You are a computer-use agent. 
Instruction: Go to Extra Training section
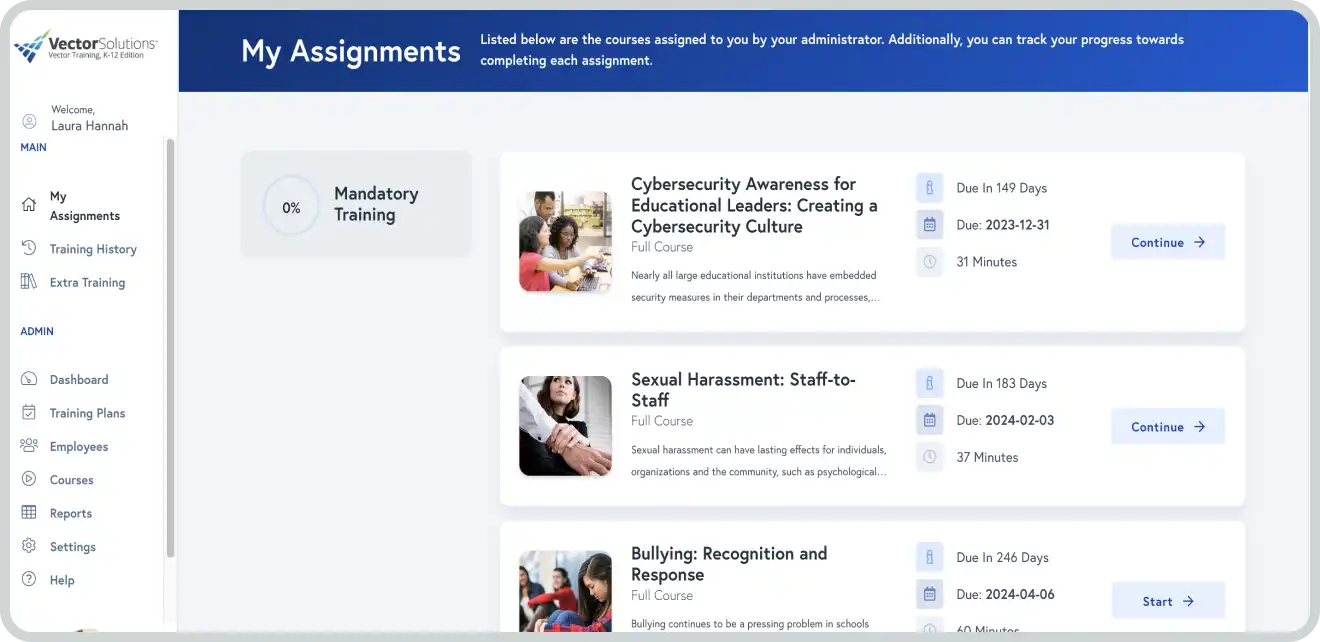87,283
